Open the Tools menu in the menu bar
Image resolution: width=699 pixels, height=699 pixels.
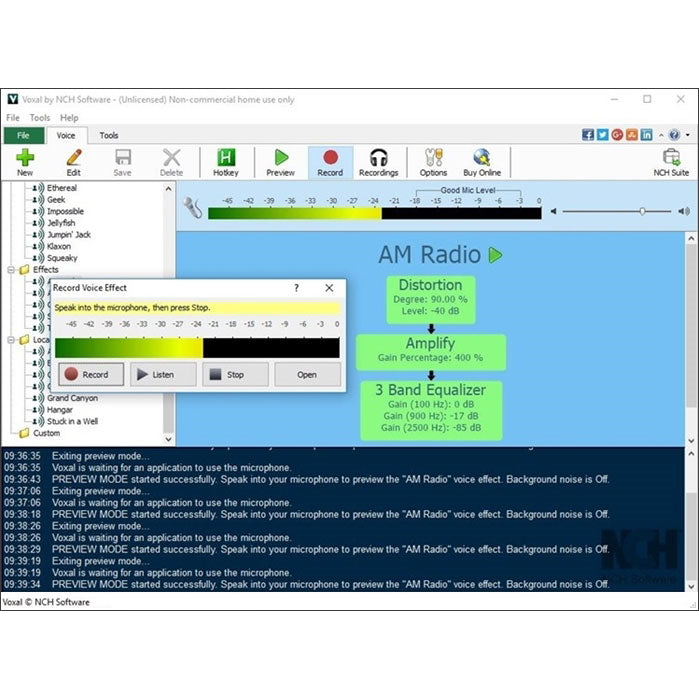point(40,118)
